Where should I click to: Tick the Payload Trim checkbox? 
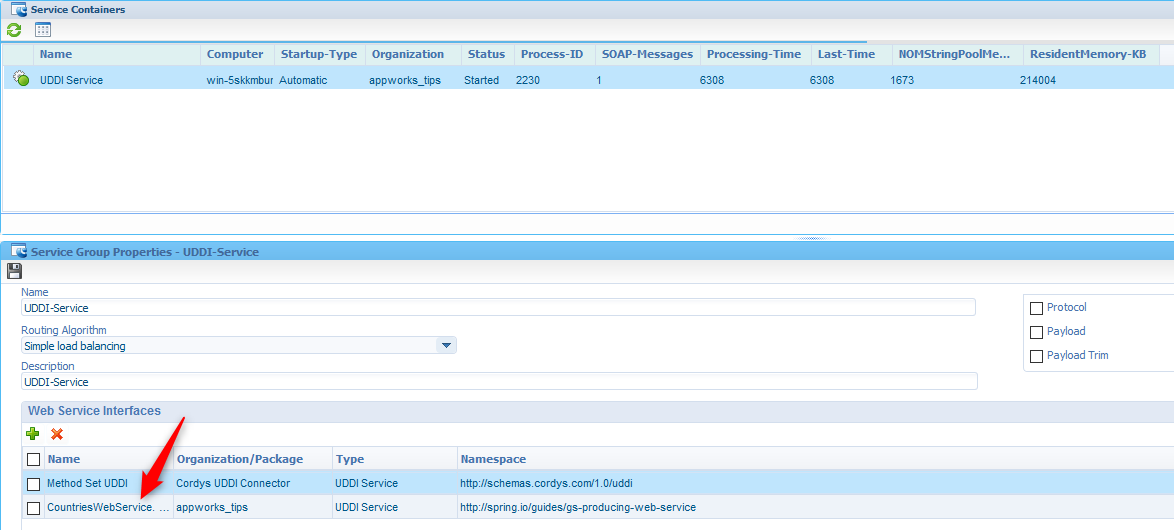(x=1036, y=356)
